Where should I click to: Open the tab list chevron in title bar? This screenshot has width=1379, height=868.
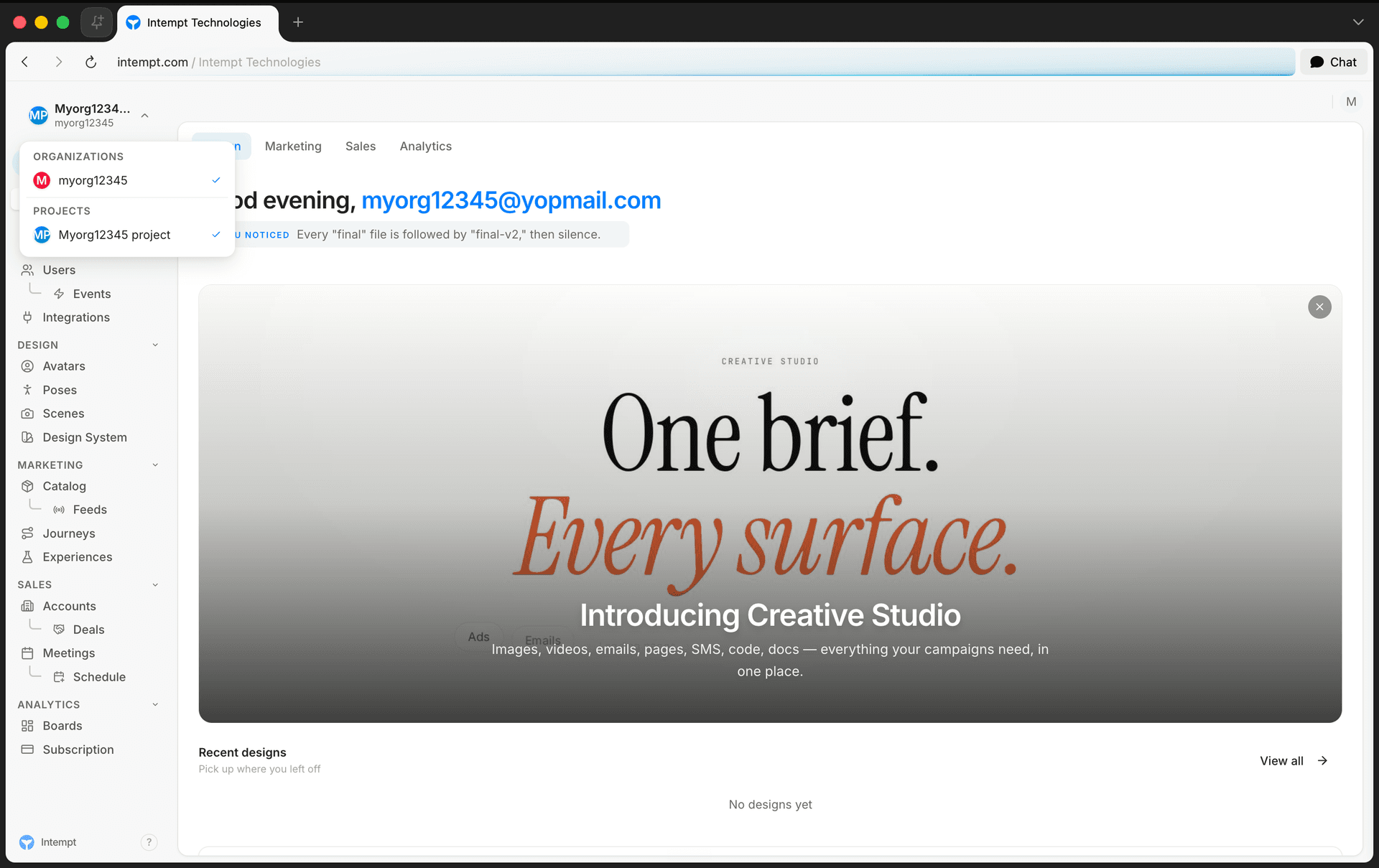pyautogui.click(x=1358, y=22)
